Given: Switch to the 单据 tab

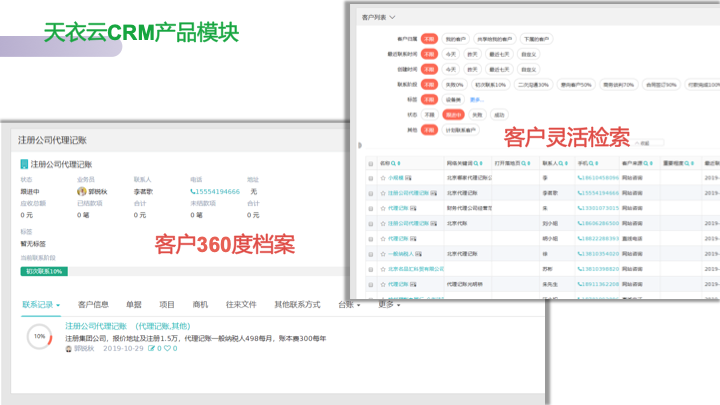Looking at the screenshot, I should point(134,304).
